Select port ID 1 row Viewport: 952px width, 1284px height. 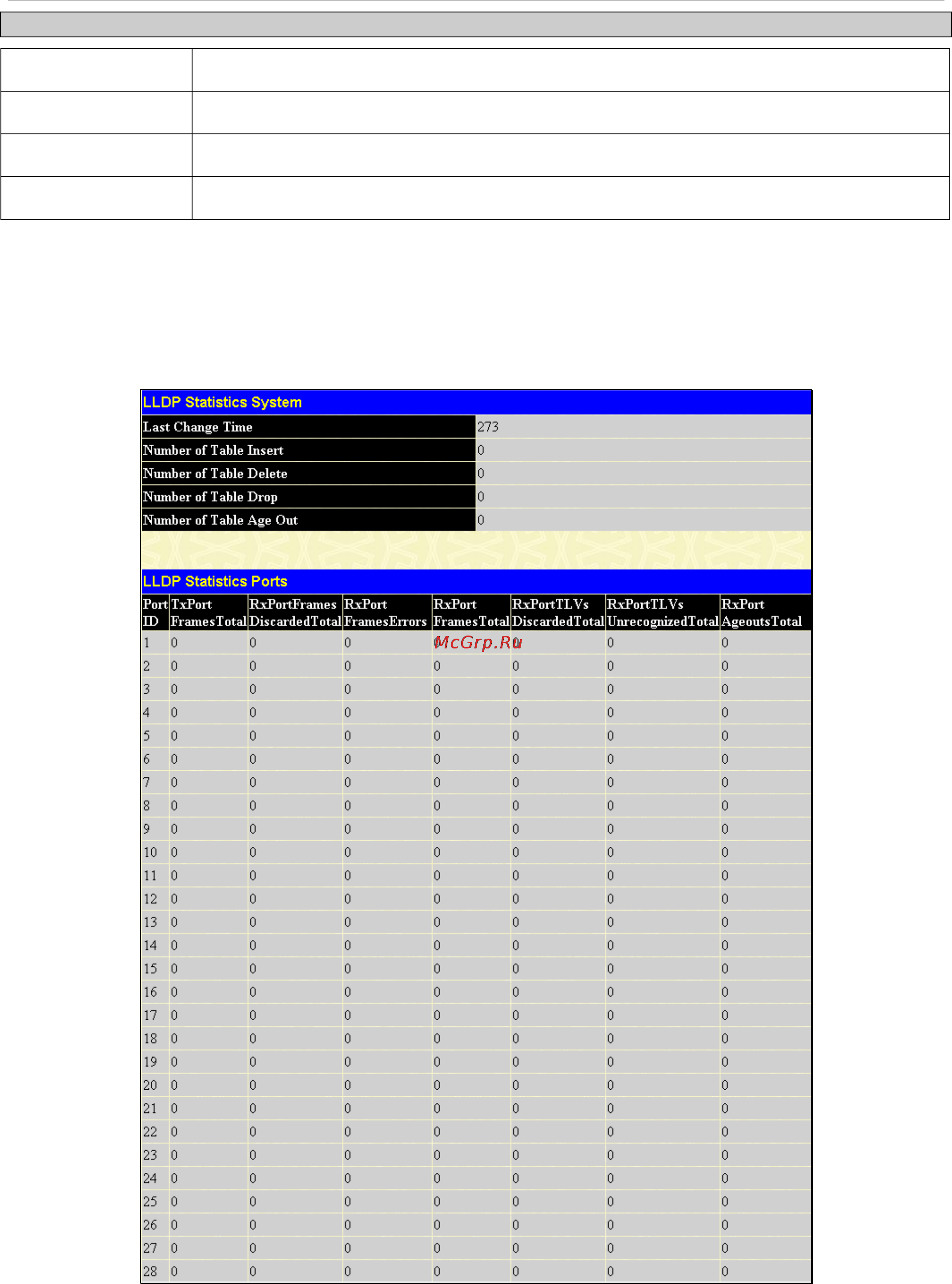[476, 643]
